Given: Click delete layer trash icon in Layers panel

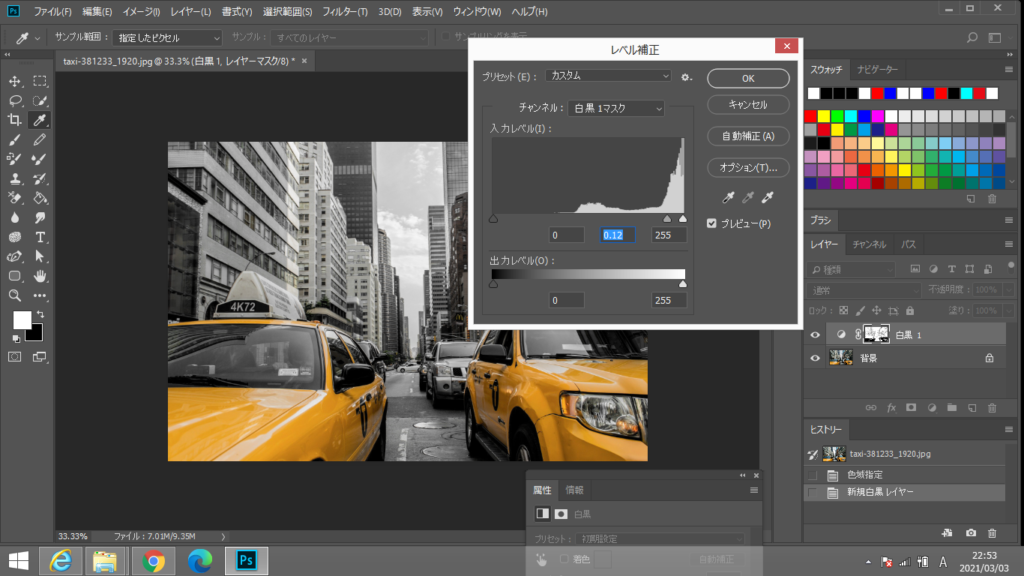Looking at the screenshot, I should (992, 408).
